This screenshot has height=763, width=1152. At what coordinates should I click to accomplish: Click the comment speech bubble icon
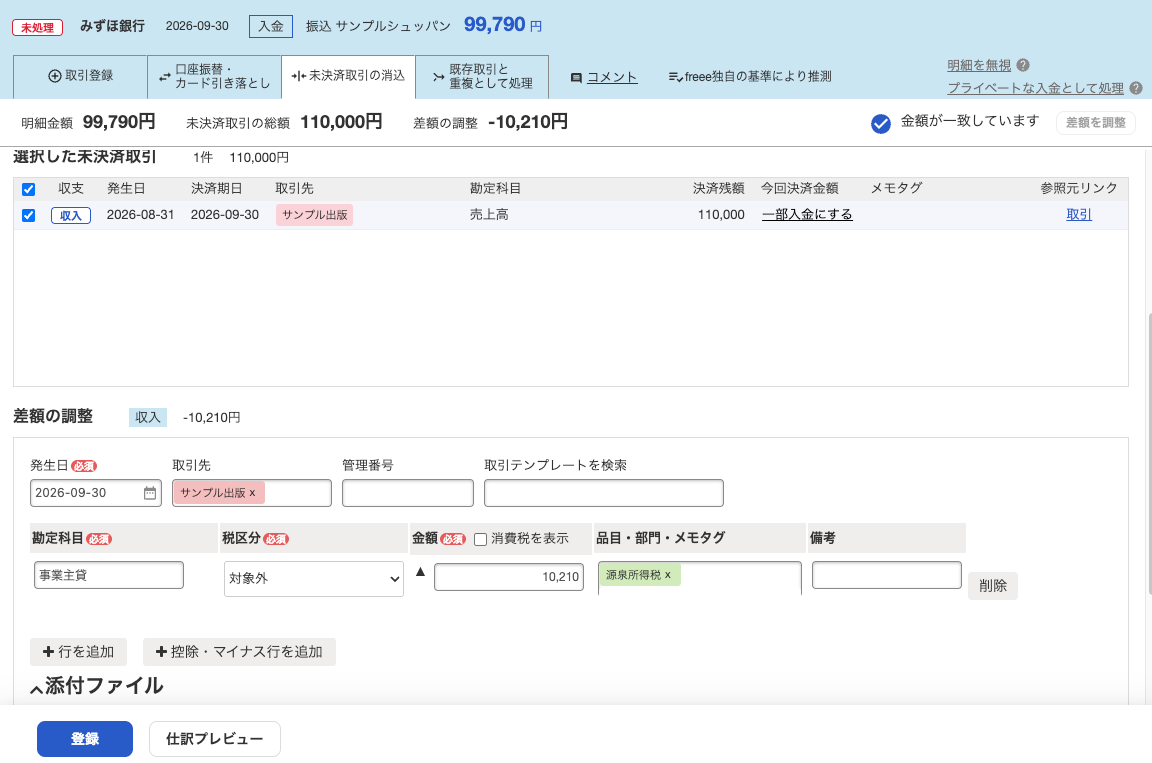point(577,78)
